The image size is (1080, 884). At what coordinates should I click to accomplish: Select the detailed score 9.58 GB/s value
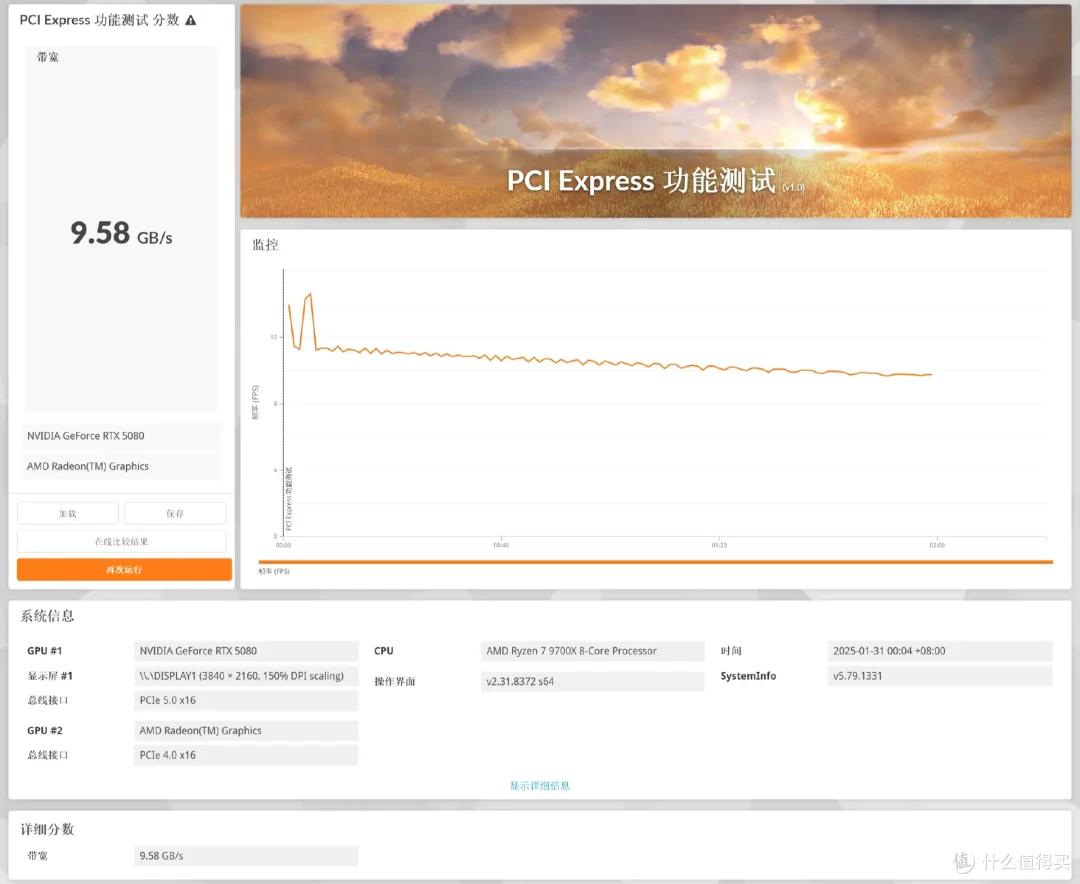246,856
